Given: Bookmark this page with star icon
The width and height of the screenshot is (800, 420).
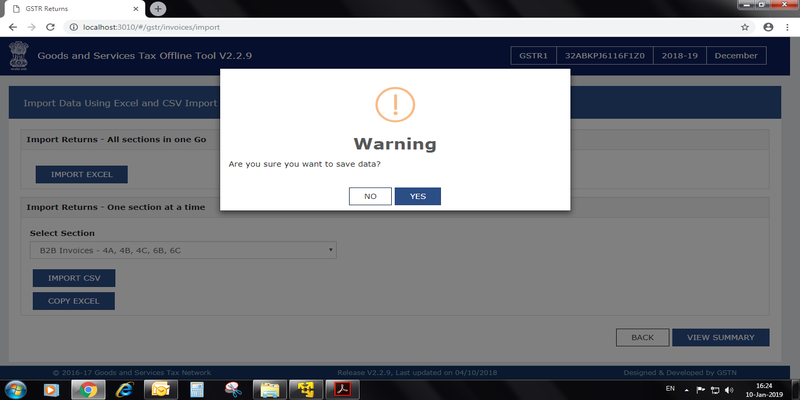Looking at the screenshot, I should pyautogui.click(x=745, y=27).
